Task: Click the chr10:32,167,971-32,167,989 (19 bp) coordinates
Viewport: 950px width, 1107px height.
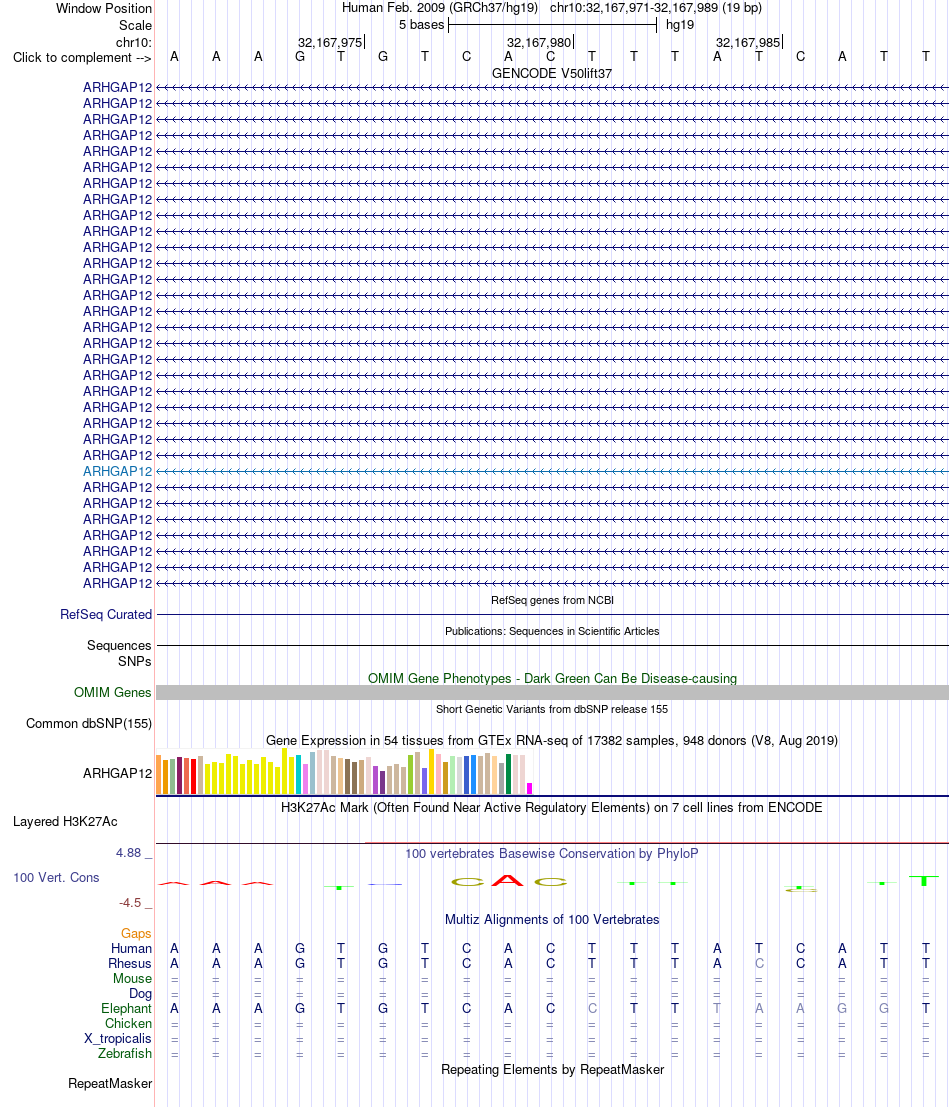Action: click(x=656, y=8)
